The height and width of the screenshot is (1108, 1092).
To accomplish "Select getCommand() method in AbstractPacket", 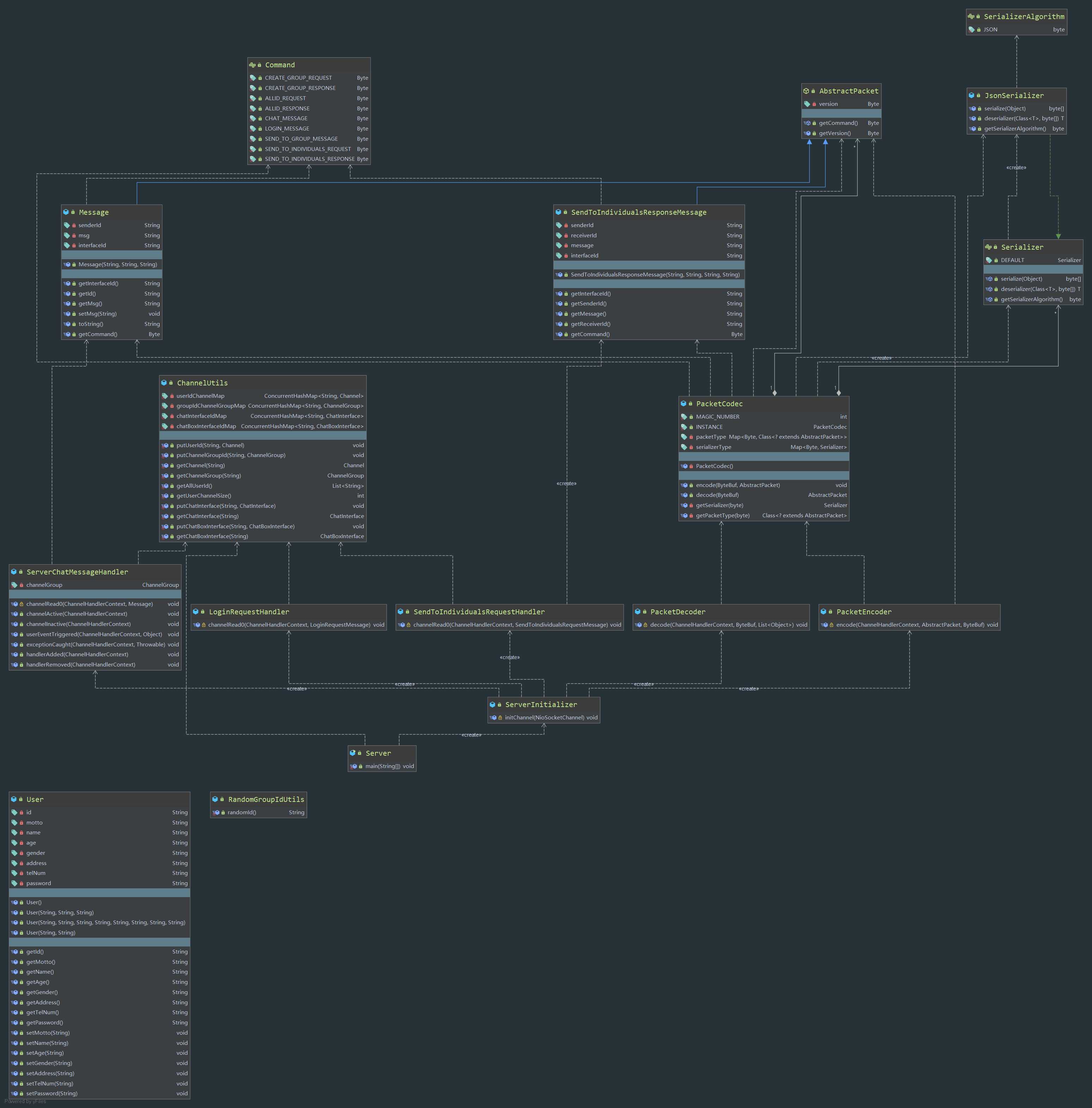I will pos(841,123).
